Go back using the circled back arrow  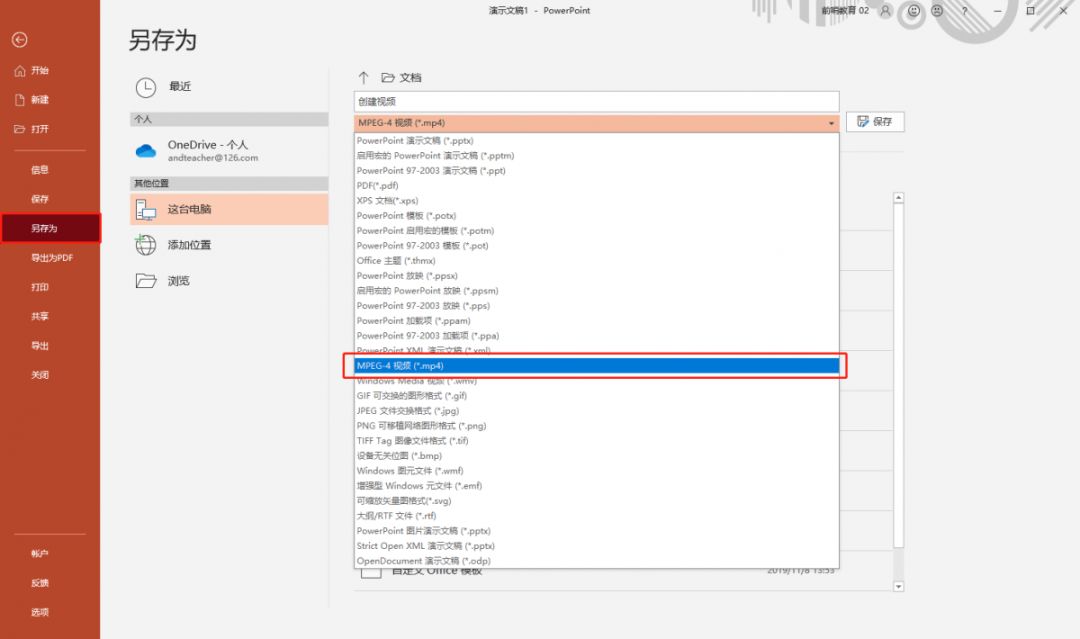pyautogui.click(x=19, y=40)
